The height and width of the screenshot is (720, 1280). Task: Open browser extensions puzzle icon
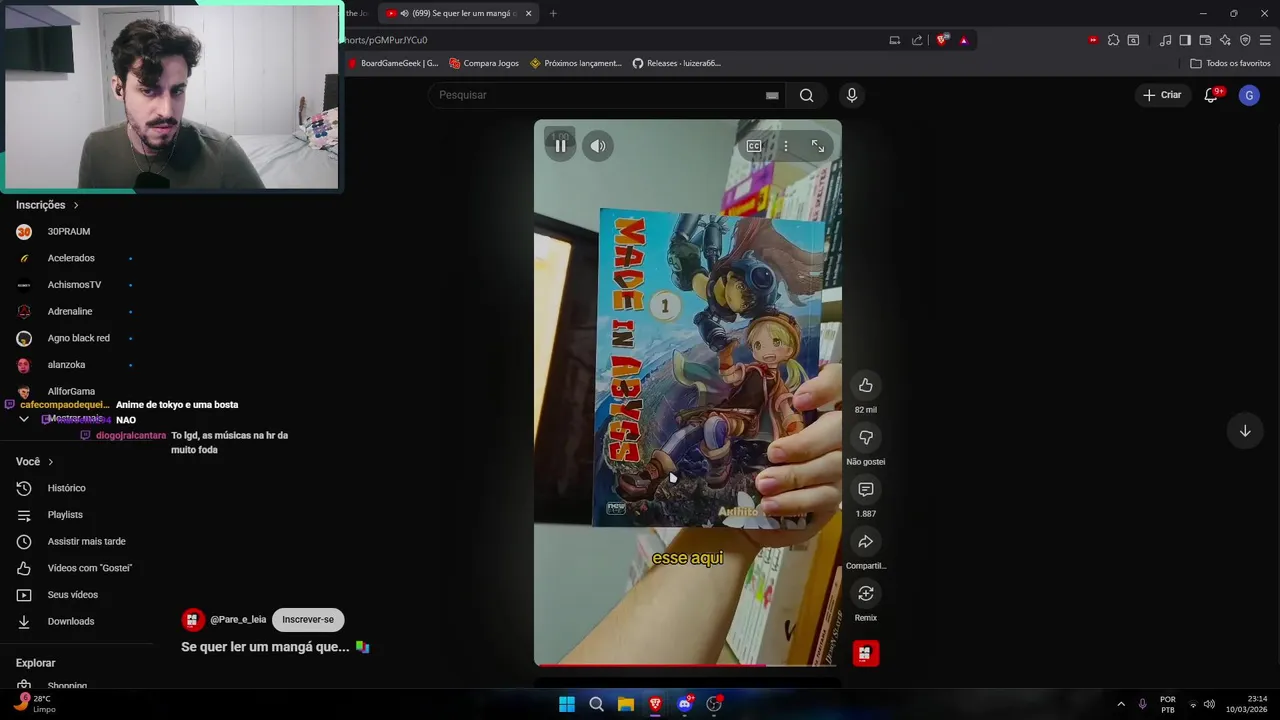click(x=1113, y=40)
